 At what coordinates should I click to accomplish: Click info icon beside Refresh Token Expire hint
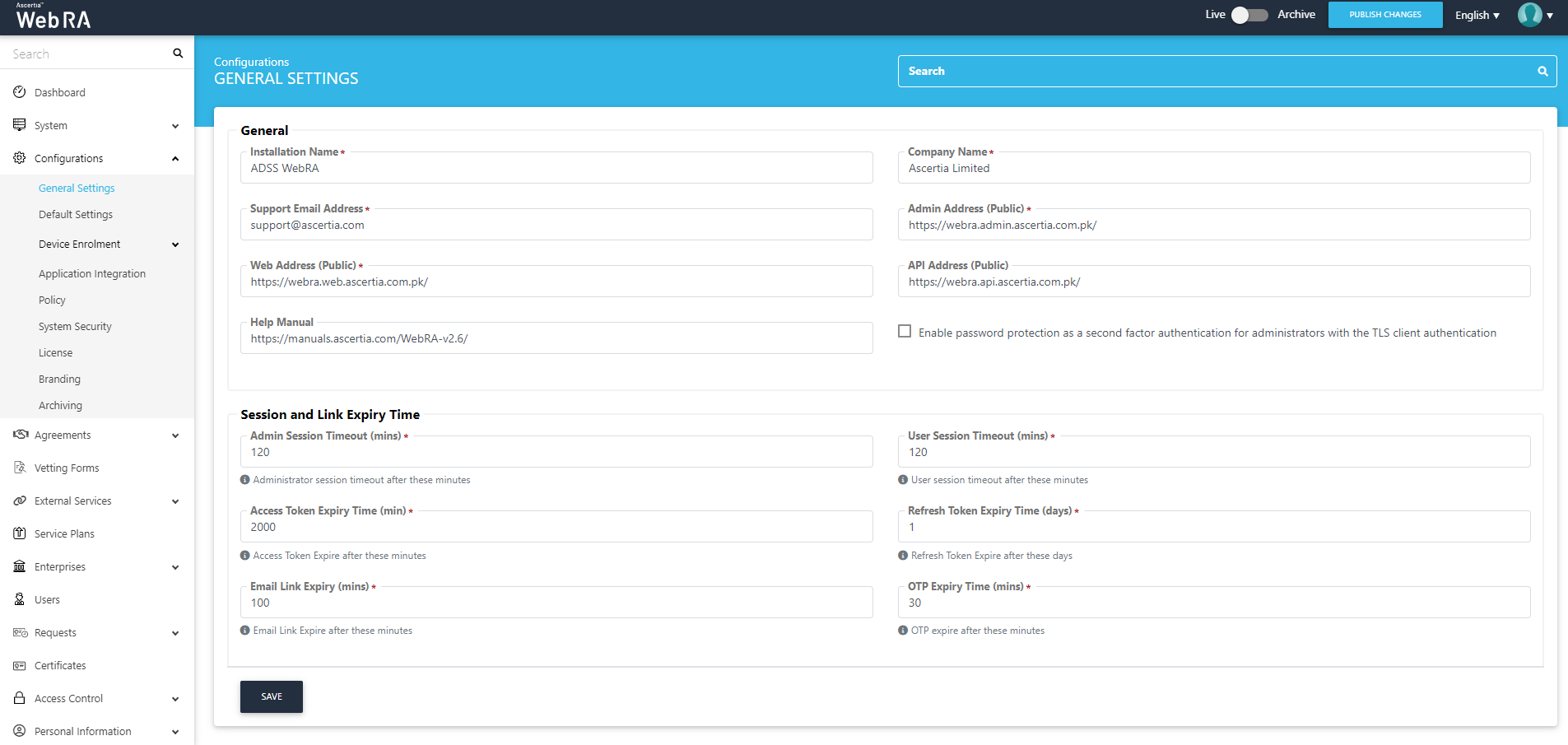point(903,556)
